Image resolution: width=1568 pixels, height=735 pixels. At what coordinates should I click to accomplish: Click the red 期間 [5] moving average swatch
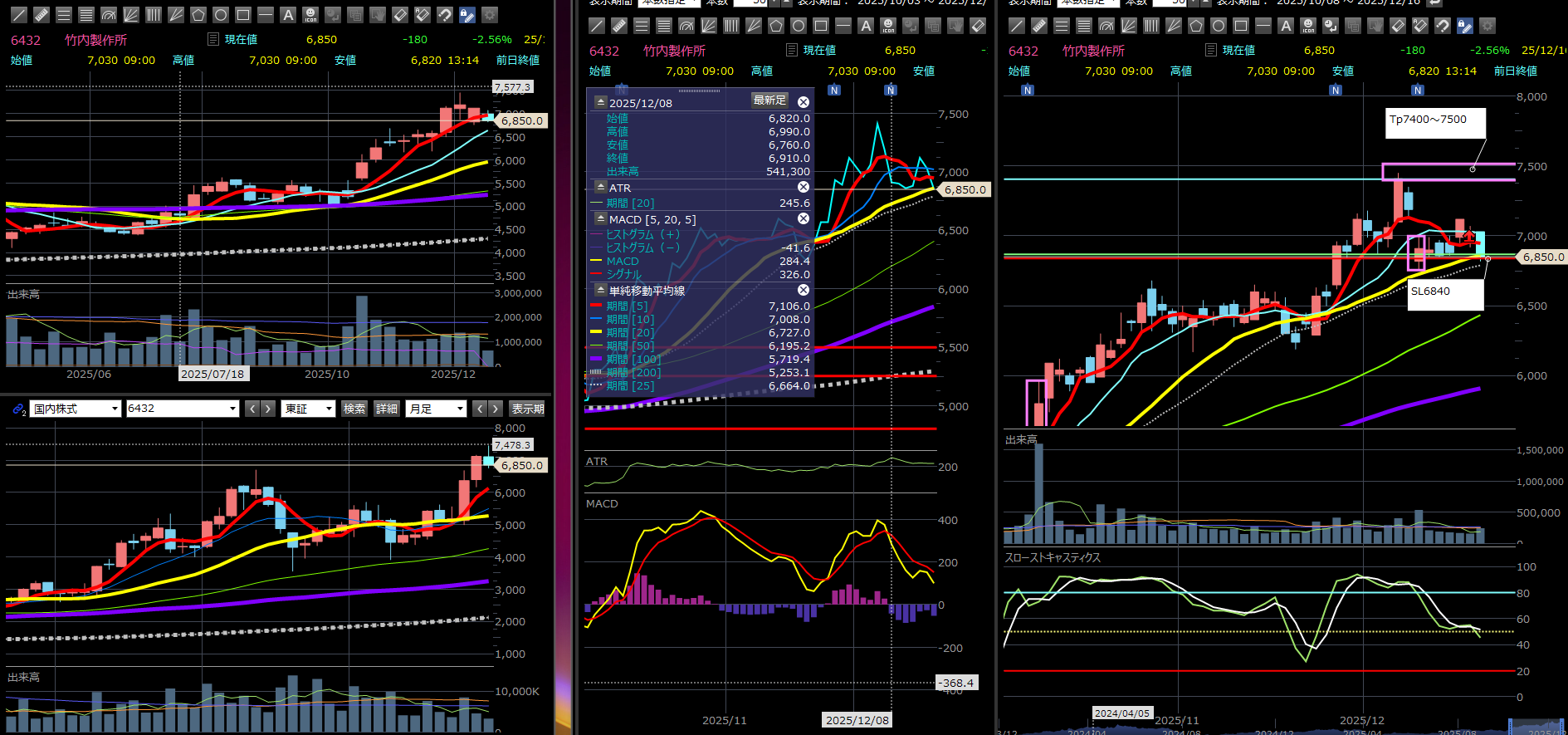[x=595, y=306]
